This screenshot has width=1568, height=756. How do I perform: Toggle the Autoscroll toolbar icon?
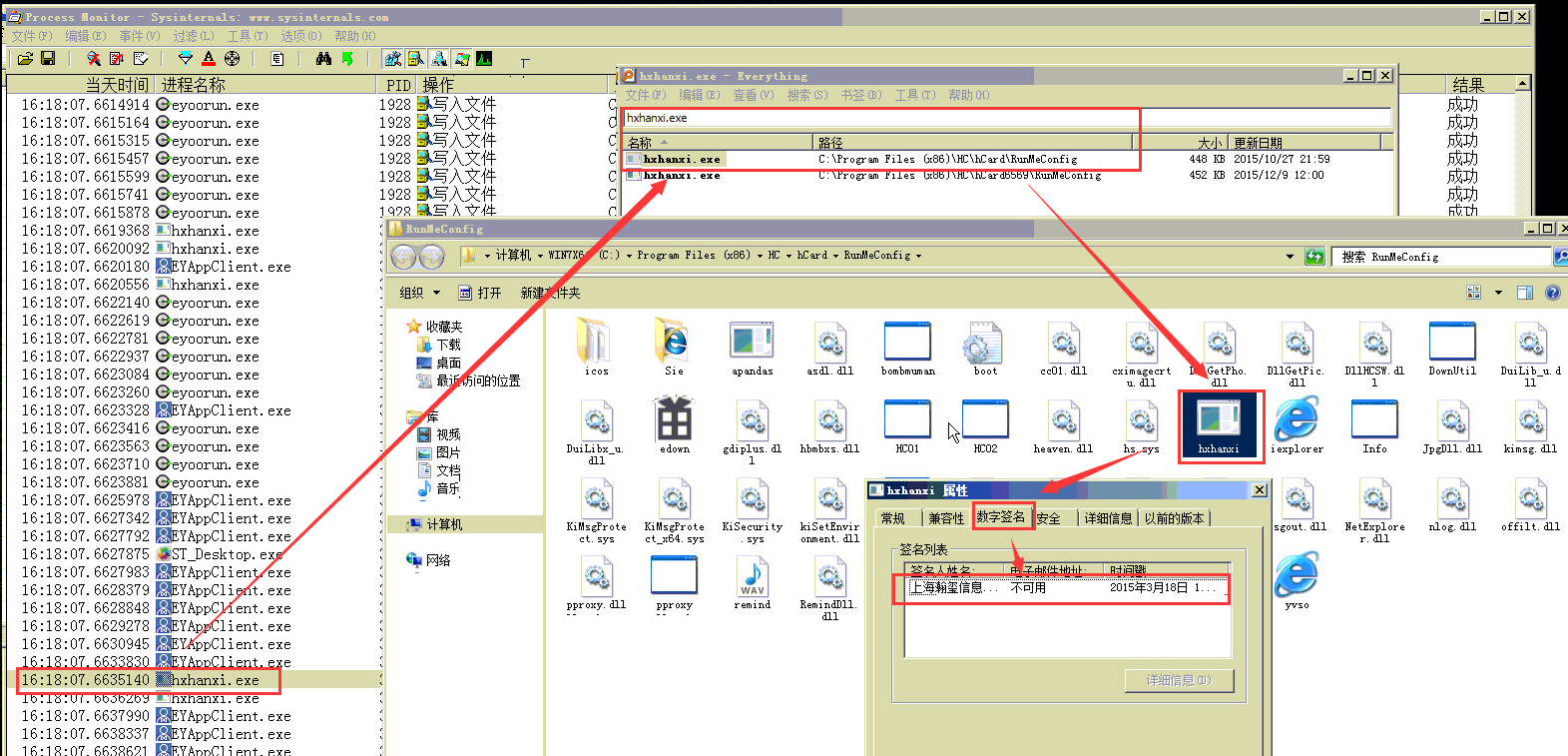click(117, 59)
